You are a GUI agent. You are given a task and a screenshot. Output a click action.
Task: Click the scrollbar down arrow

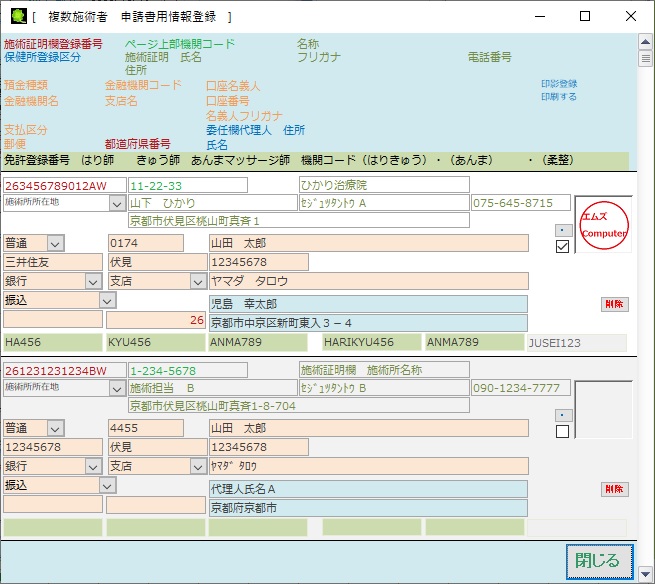click(646, 573)
